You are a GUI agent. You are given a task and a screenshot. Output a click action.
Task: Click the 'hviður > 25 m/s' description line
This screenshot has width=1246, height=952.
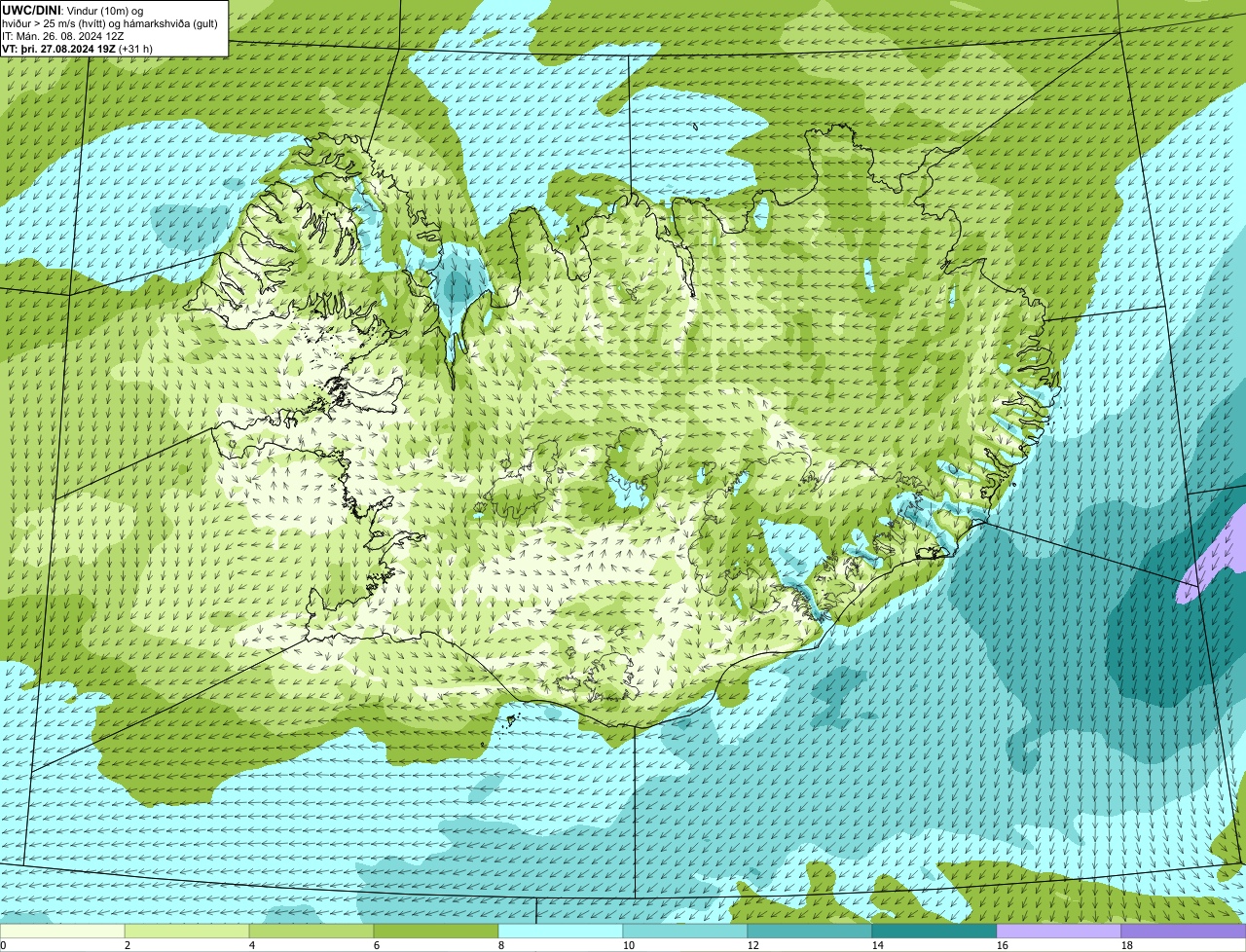(110, 22)
